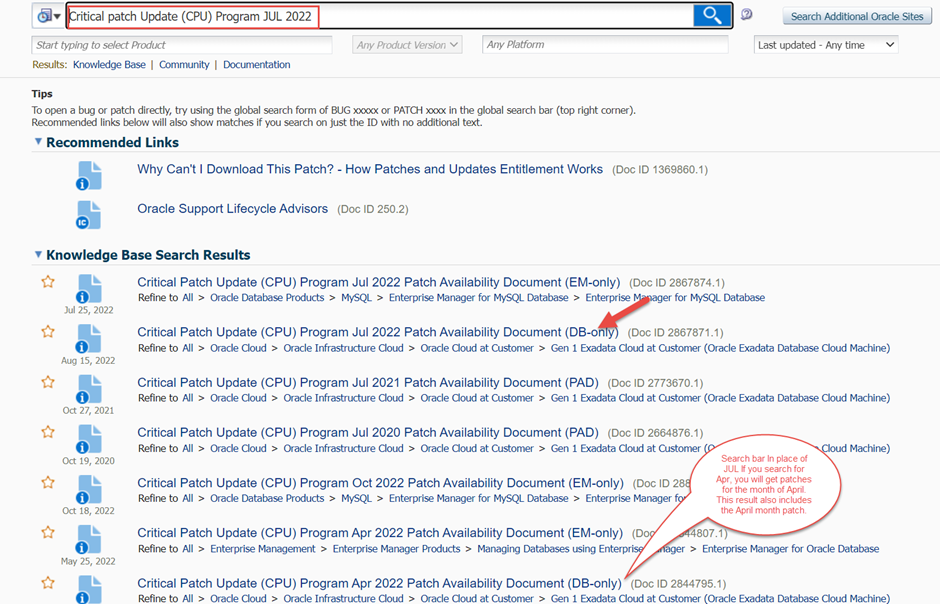940x604 pixels.
Task: Click Search Additional Oracle Sites button
Action: click(x=857, y=16)
